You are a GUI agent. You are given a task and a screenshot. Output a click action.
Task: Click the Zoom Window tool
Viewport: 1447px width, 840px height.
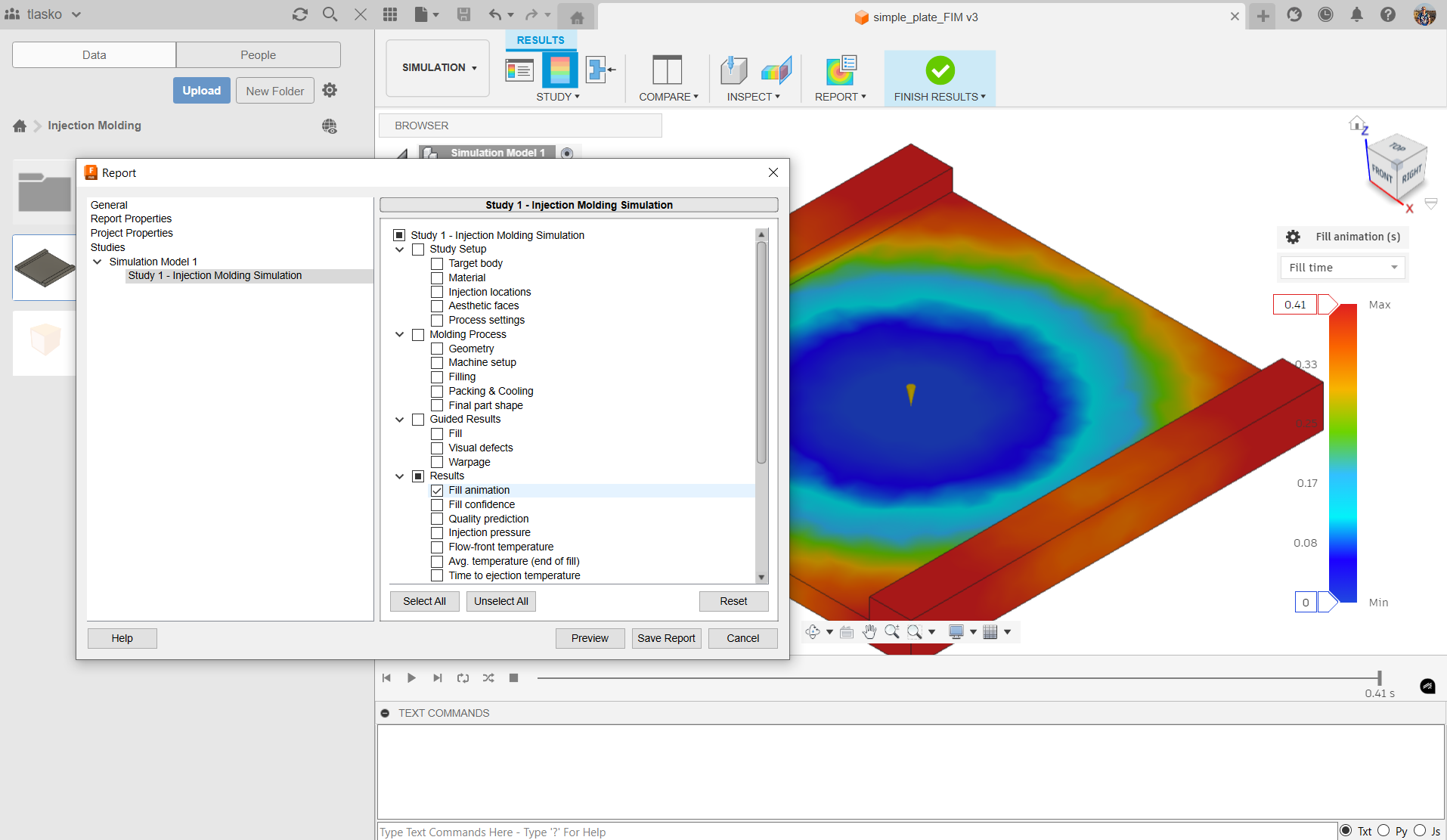coord(914,631)
